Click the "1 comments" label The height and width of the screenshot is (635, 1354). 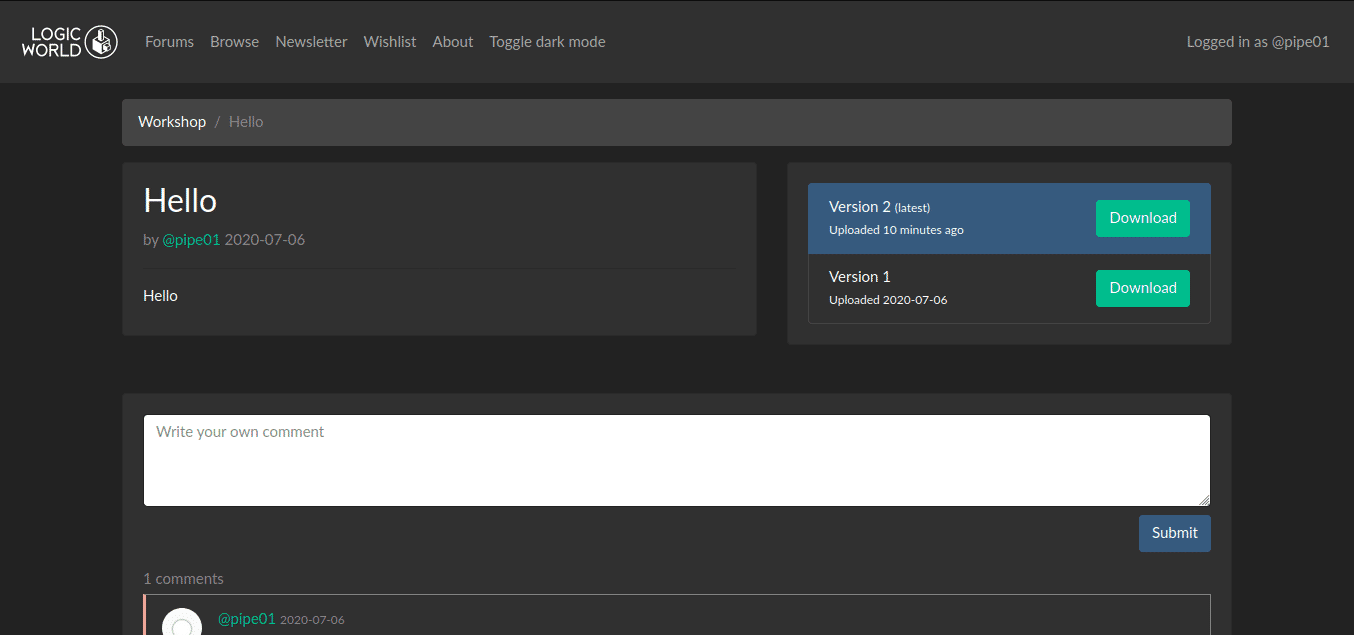coord(183,579)
